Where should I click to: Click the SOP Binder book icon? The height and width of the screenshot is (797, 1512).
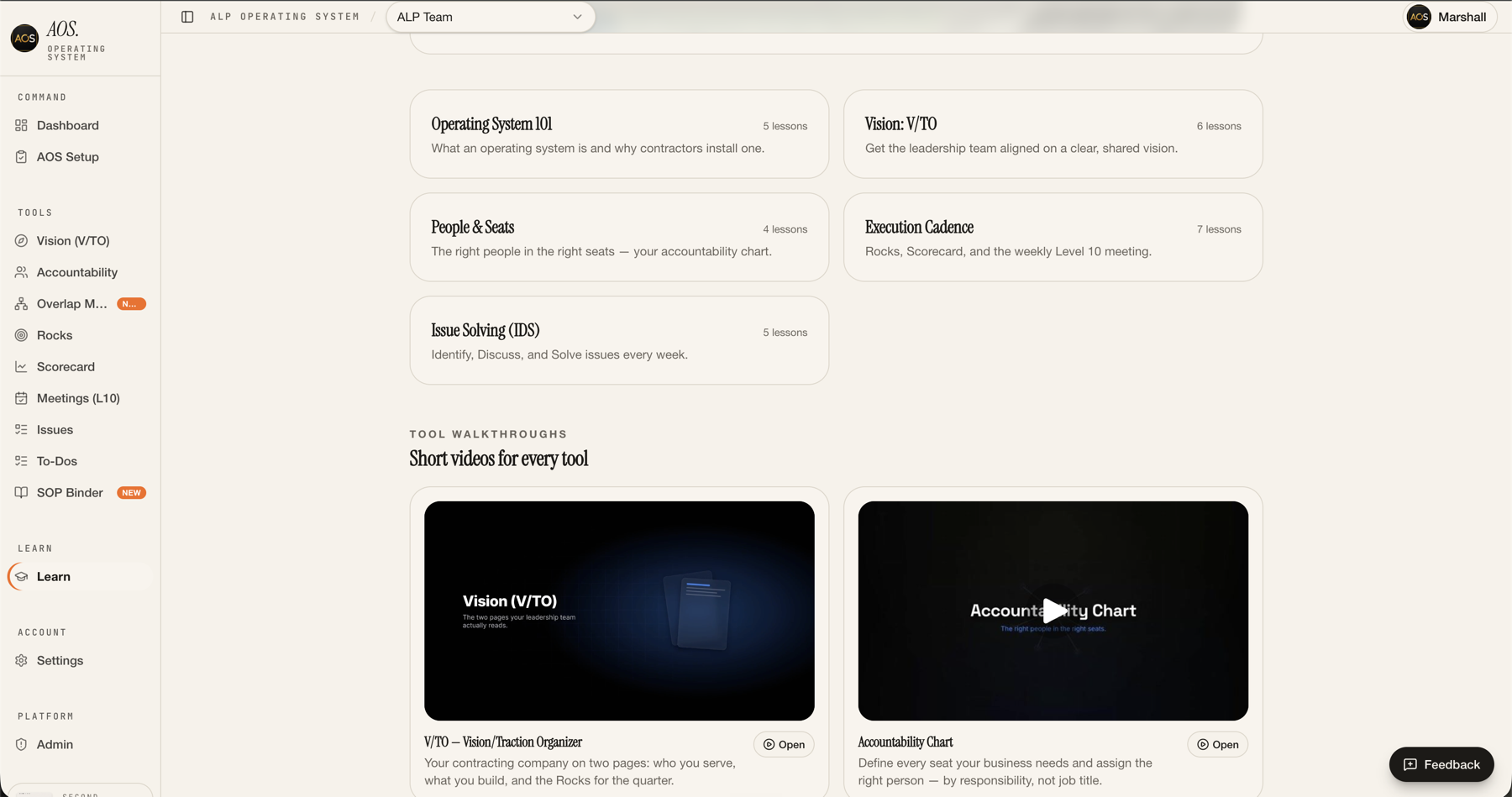[21, 493]
